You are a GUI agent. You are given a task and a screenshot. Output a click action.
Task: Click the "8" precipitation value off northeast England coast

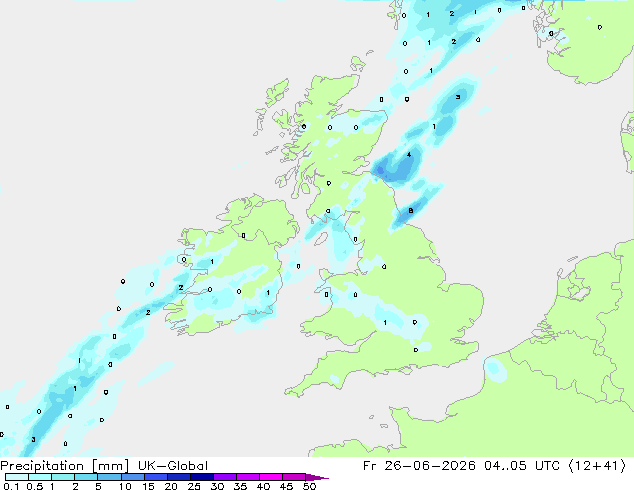[411, 211]
